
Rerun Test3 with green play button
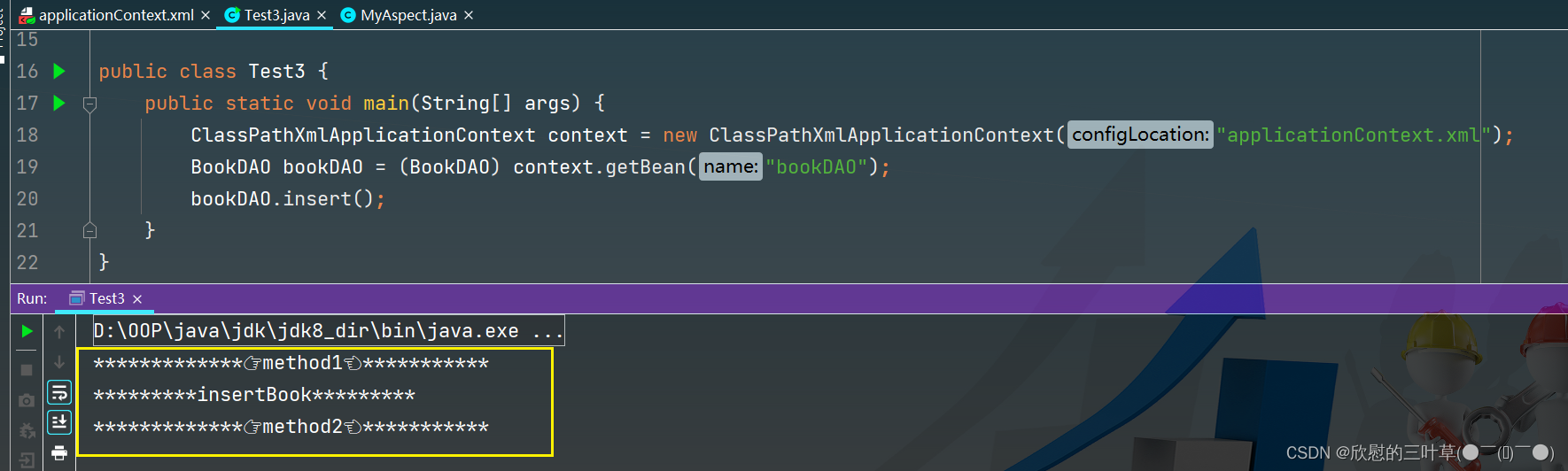pos(27,331)
